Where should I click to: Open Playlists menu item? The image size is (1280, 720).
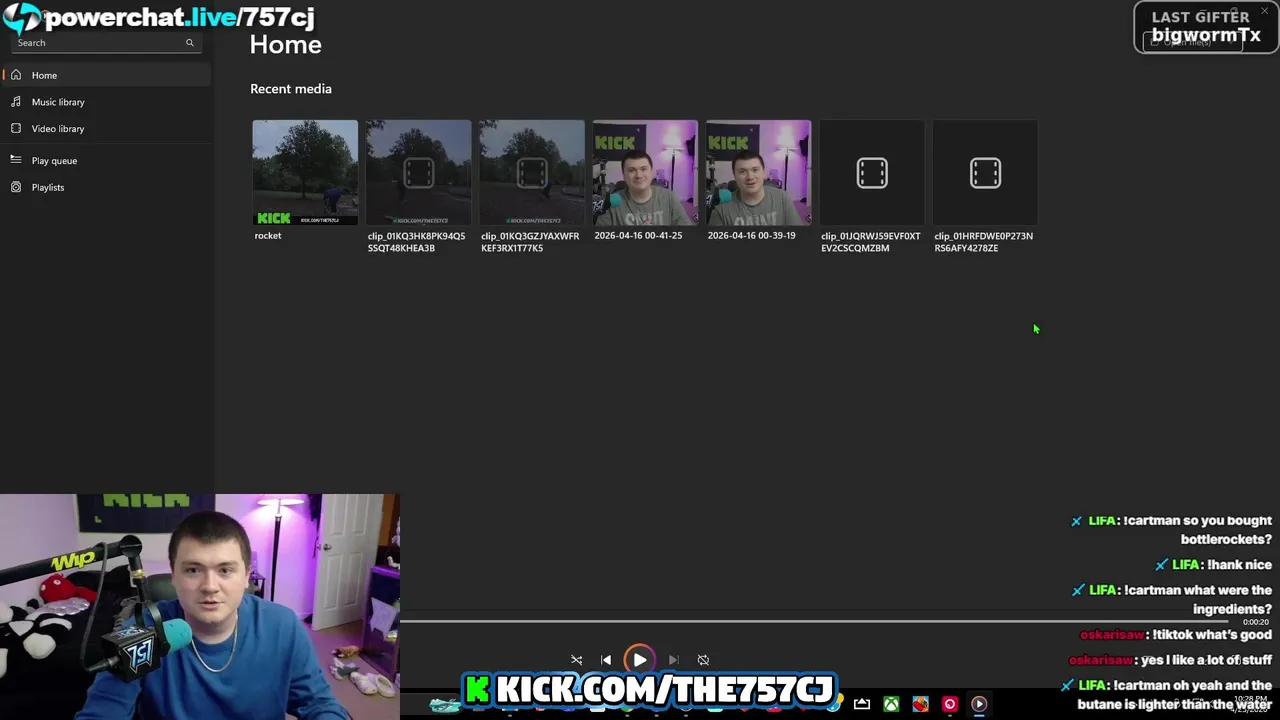pyautogui.click(x=107, y=187)
